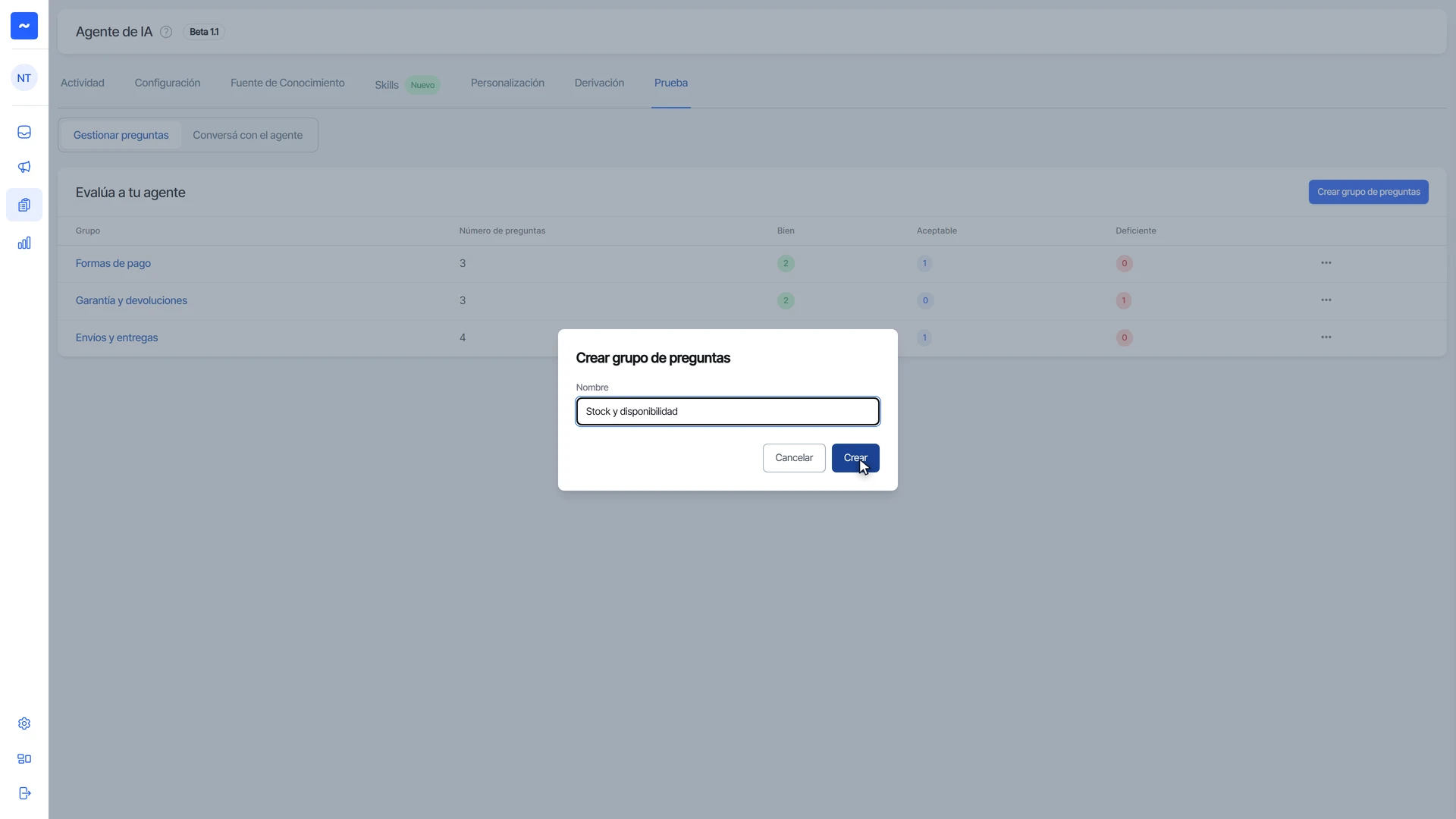Click the Bien badge for Formas de pago
This screenshot has height=819, width=1456.
tap(786, 264)
